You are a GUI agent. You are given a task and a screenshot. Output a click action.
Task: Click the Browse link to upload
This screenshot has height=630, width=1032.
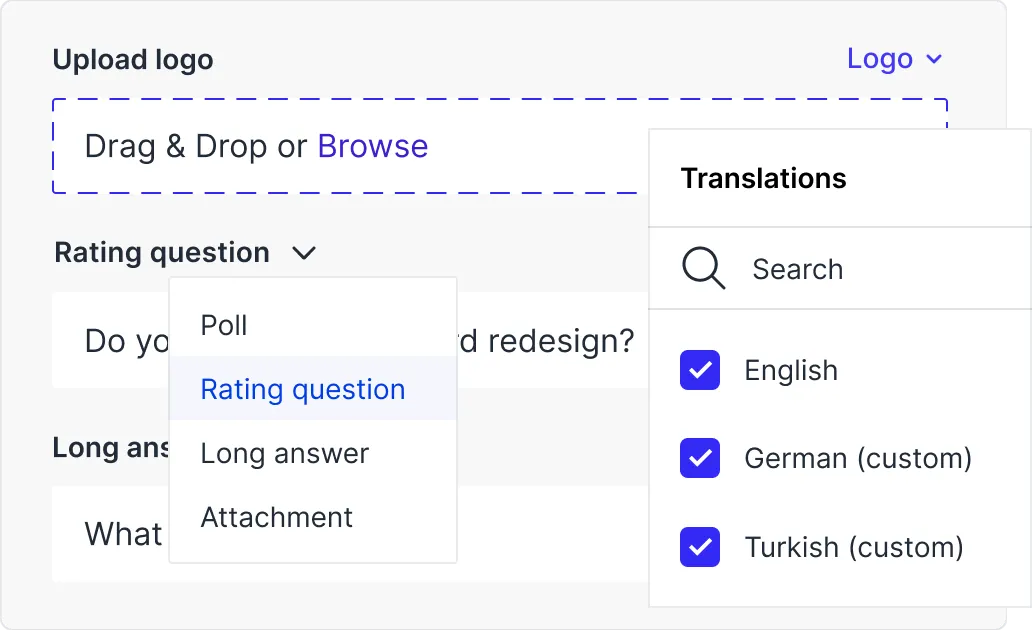coord(372,147)
